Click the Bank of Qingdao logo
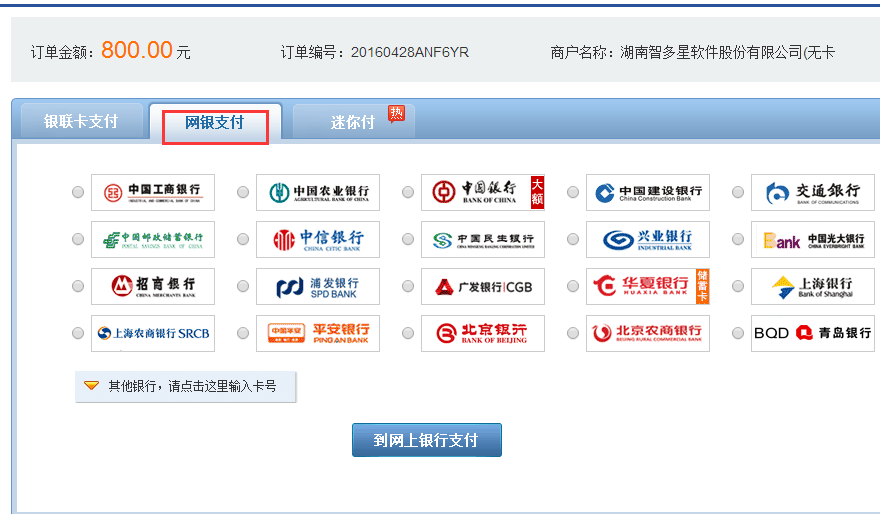Image resolution: width=880 pixels, height=514 pixels. click(812, 333)
